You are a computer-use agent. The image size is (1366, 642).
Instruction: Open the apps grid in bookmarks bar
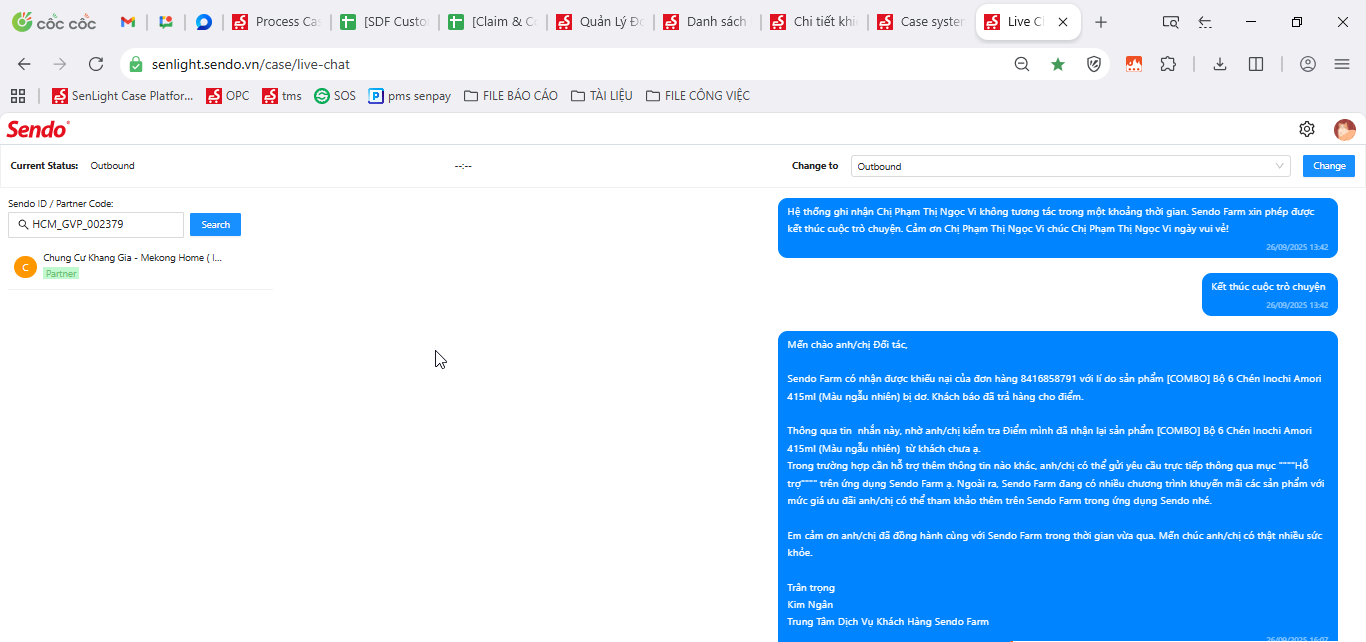tap(18, 96)
